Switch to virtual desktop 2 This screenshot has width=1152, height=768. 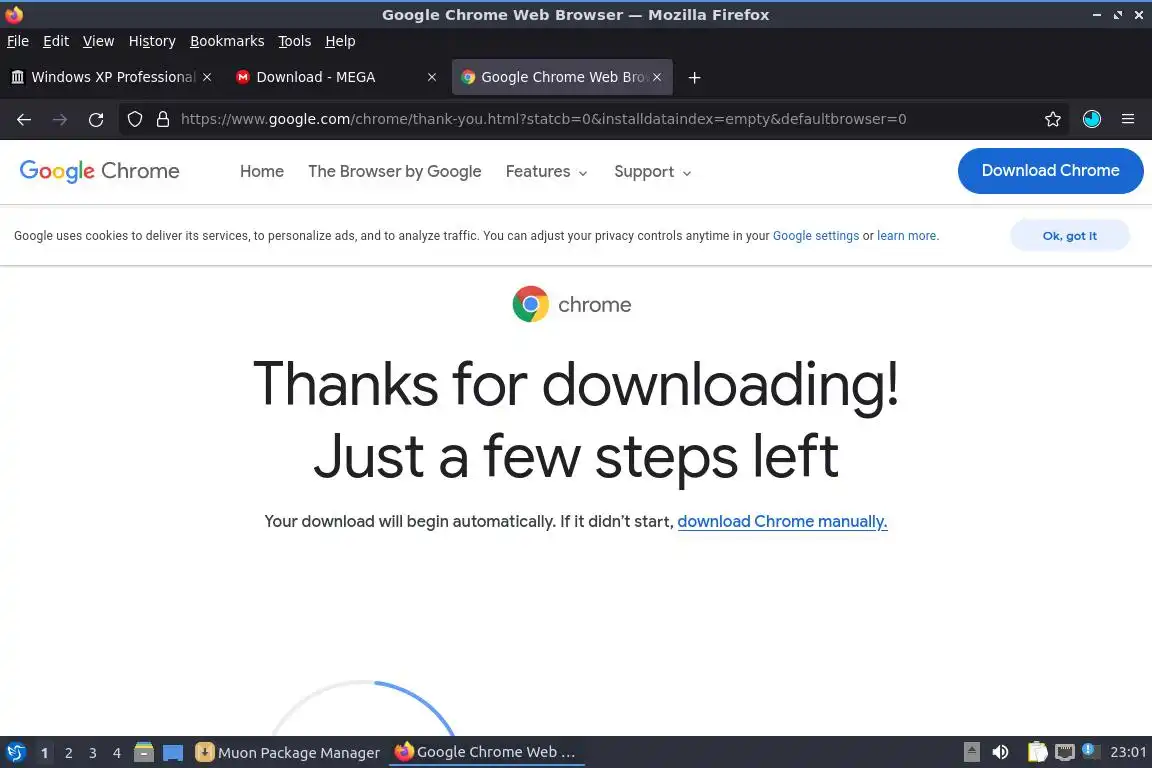68,753
